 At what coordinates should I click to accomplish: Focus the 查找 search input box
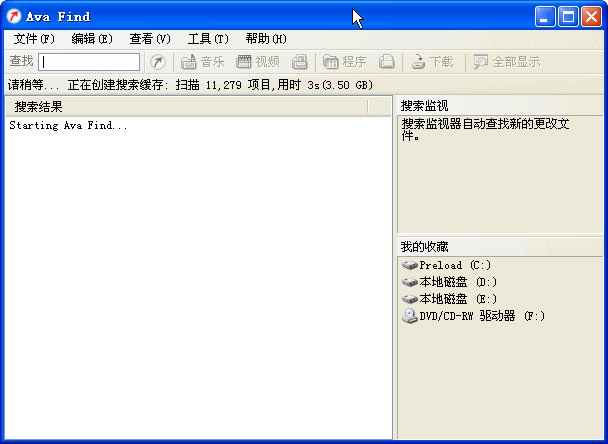click(x=89, y=62)
